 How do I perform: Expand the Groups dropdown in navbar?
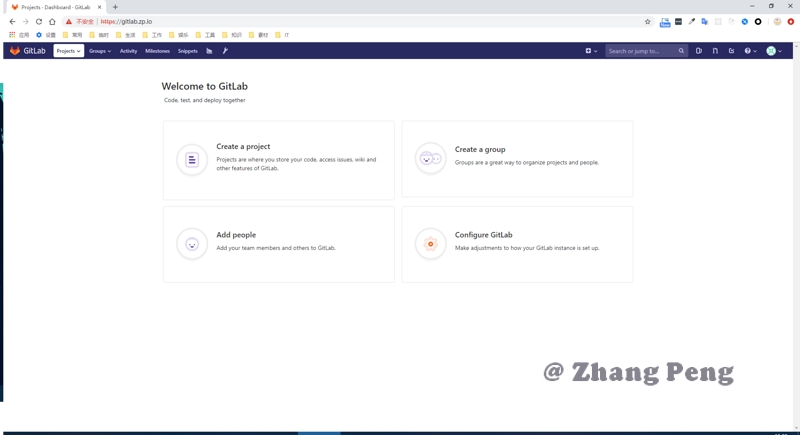click(100, 51)
